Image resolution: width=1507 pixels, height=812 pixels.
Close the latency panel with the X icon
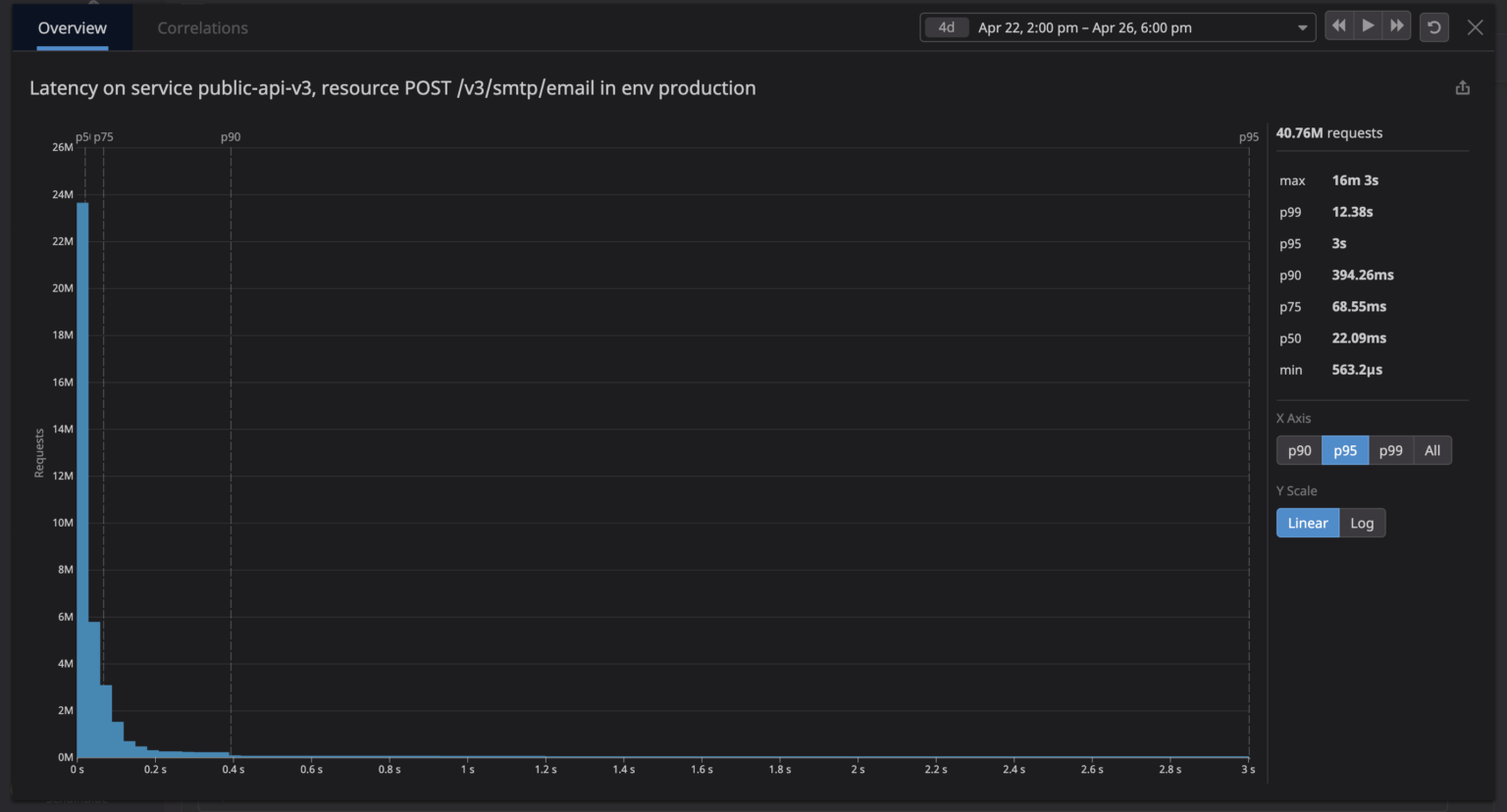pyautogui.click(x=1475, y=27)
